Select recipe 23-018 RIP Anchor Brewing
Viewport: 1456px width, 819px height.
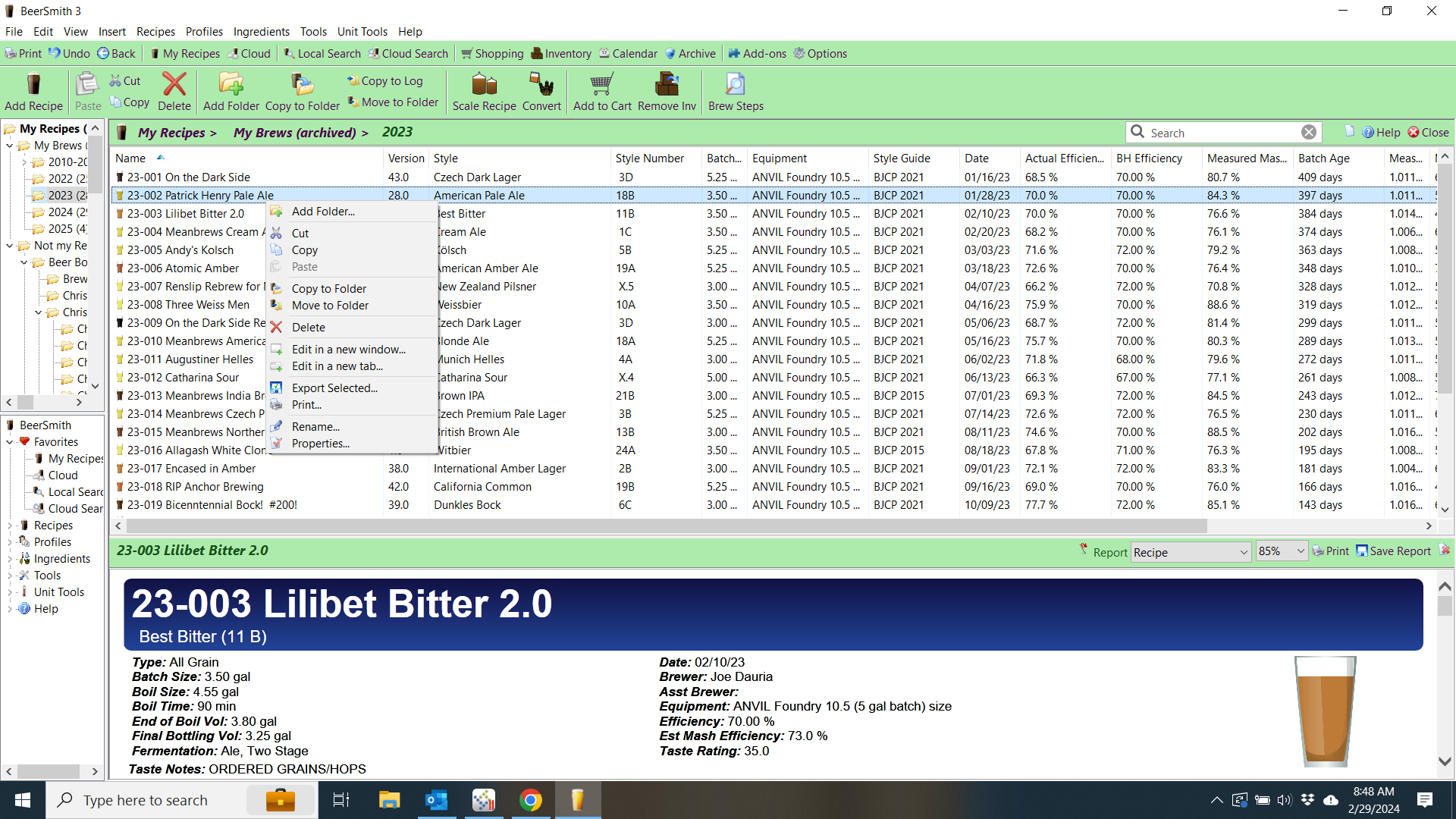click(x=195, y=487)
